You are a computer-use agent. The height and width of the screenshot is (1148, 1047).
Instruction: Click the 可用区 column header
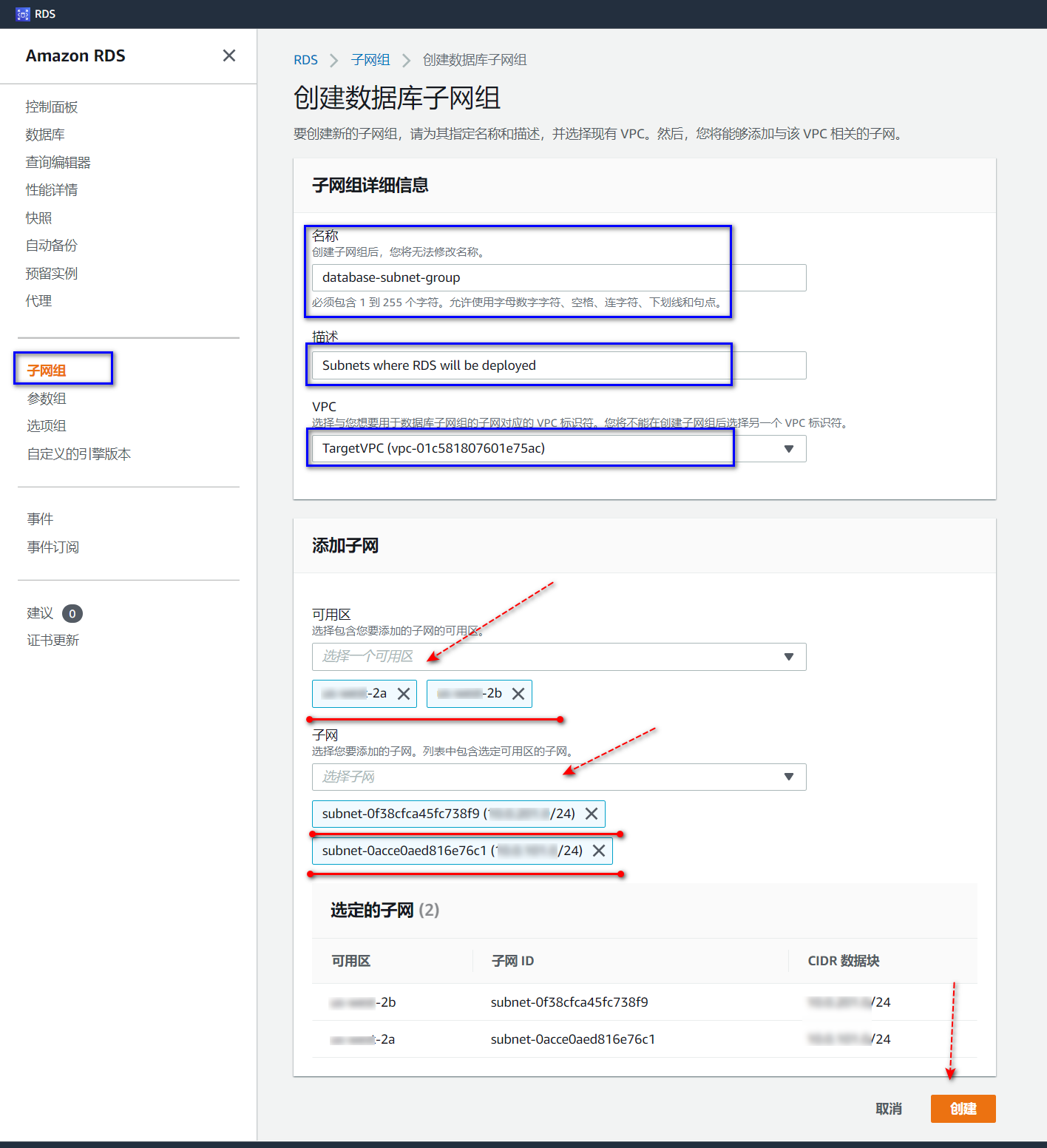point(351,961)
